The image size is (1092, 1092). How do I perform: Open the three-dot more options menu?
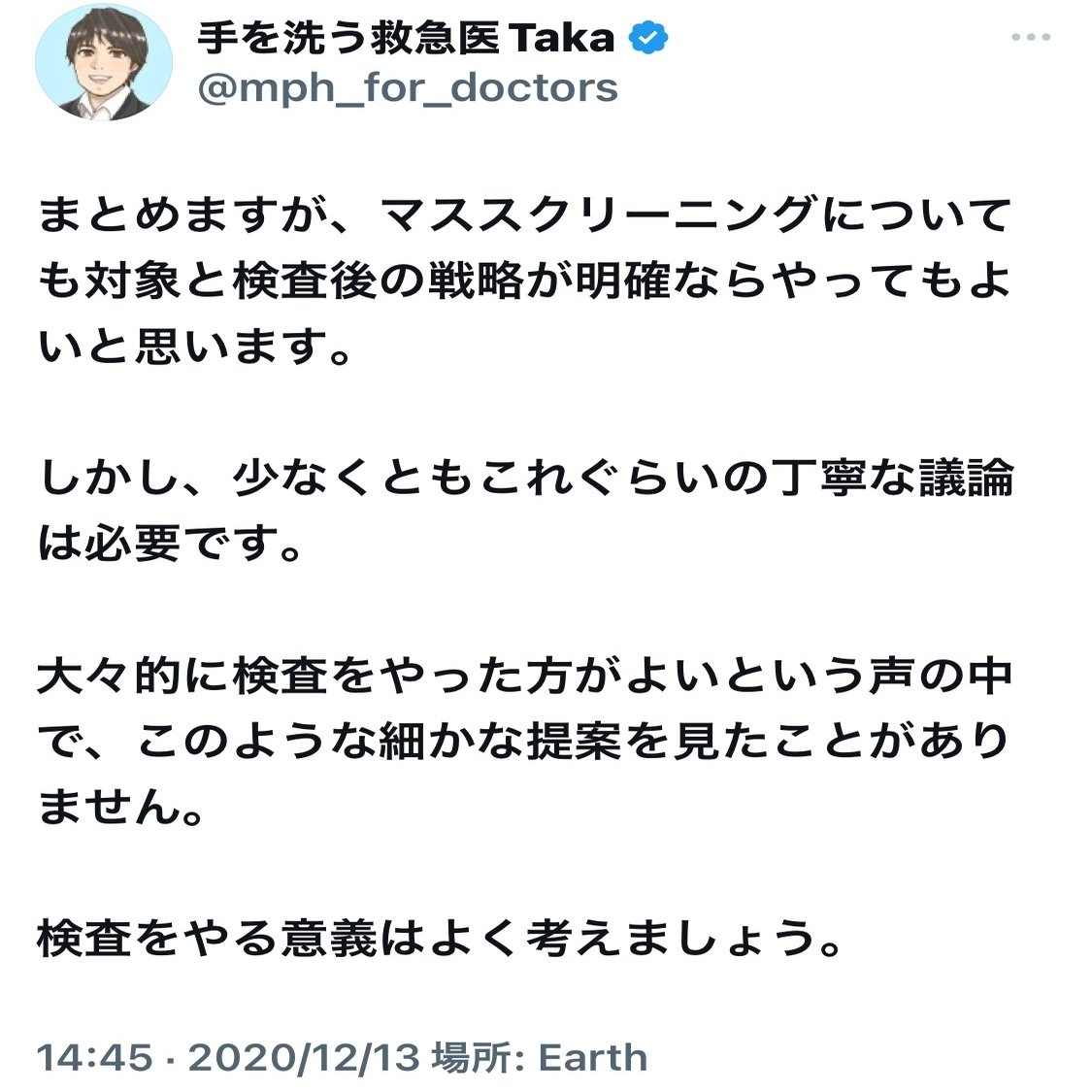click(1031, 37)
